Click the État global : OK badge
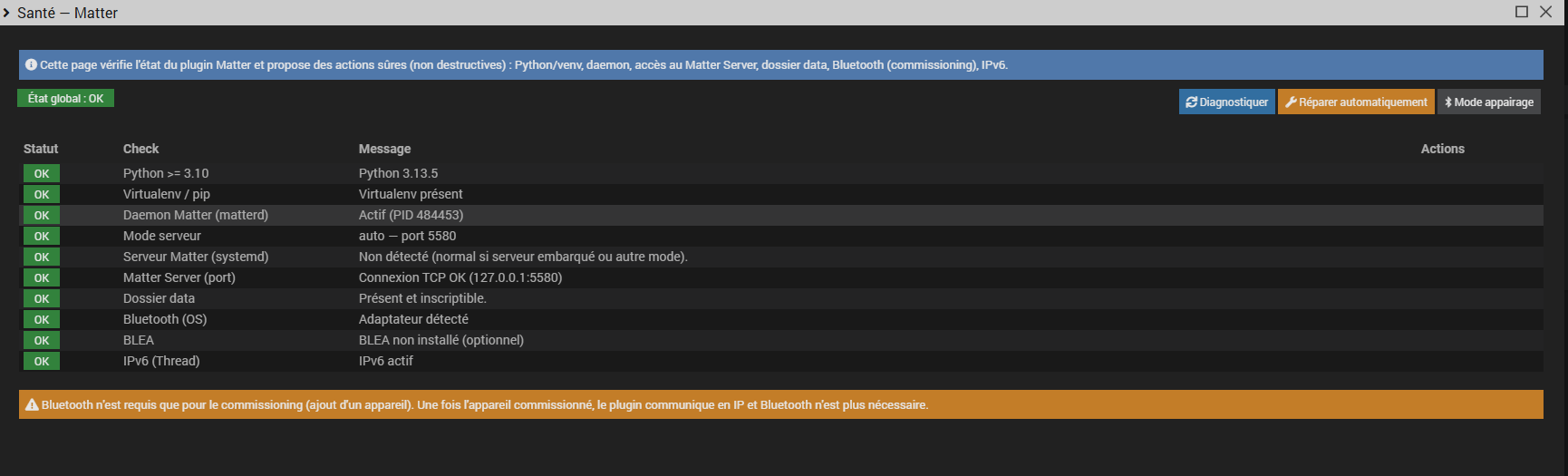1568x476 pixels. coord(65,98)
